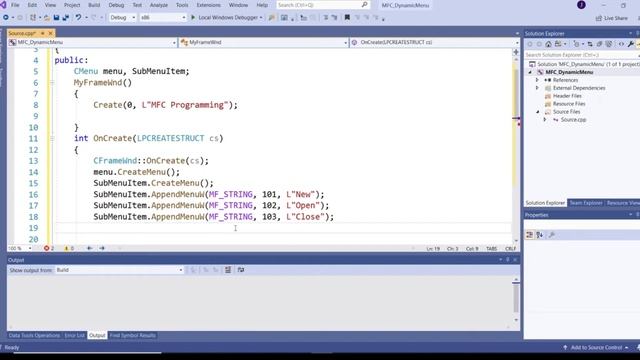Select the Header Files folder

click(567, 96)
